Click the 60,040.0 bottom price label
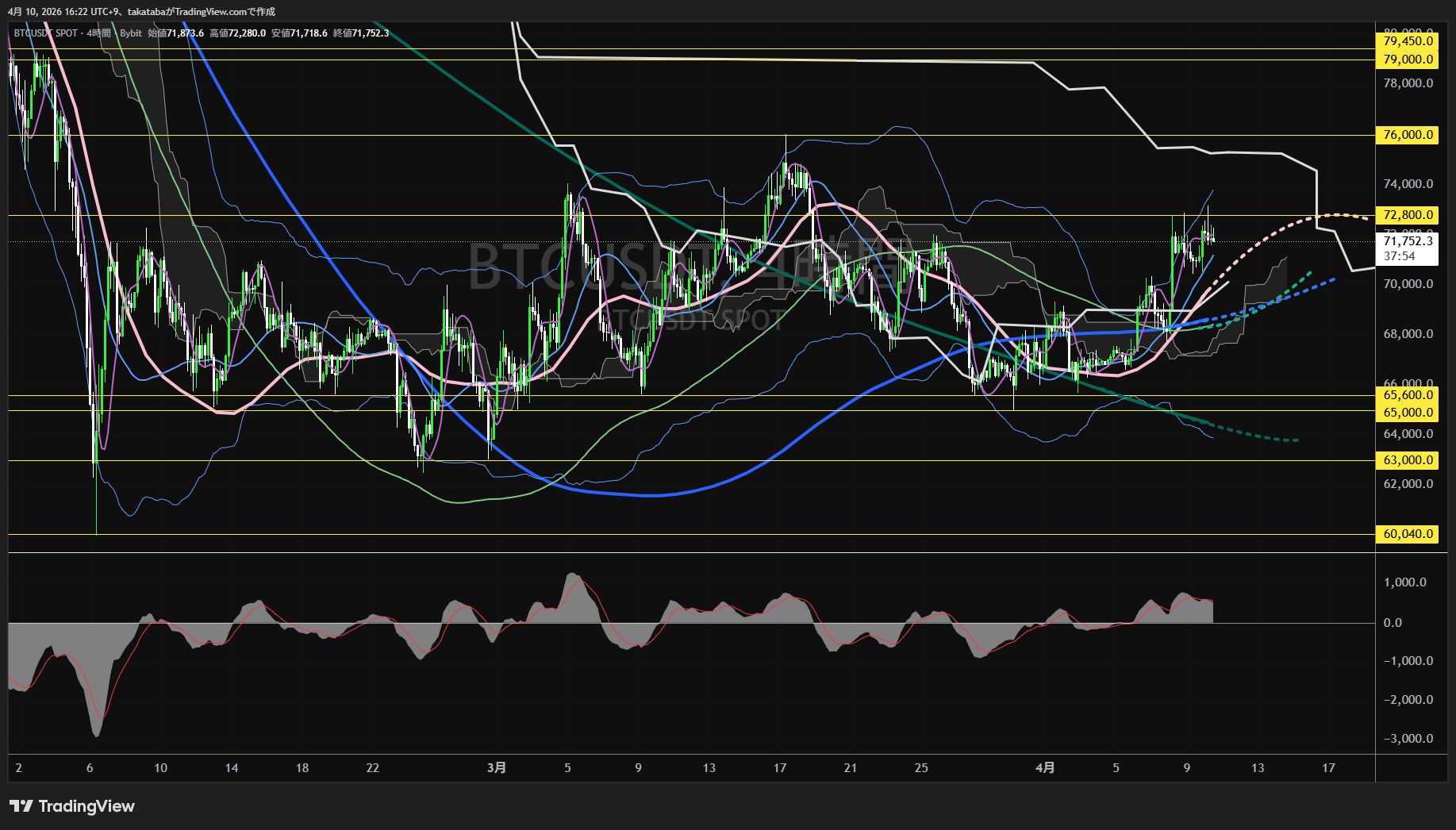This screenshot has width=1456, height=830. pyautogui.click(x=1408, y=534)
